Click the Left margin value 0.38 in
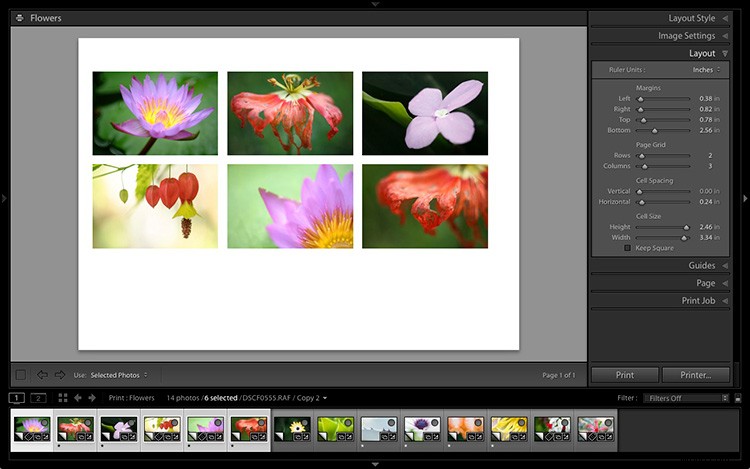The width and height of the screenshot is (750, 469). pyautogui.click(x=709, y=98)
